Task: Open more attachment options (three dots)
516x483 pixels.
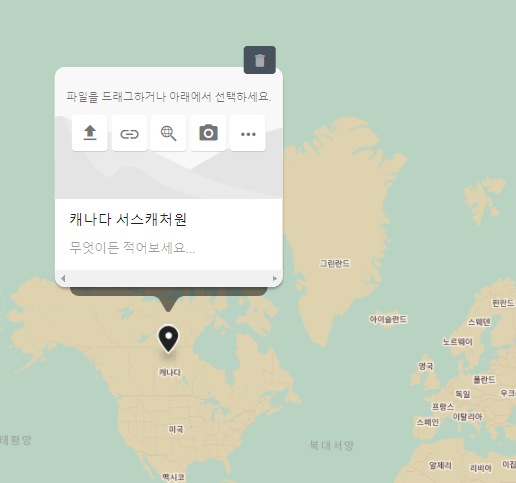Action: pyautogui.click(x=248, y=133)
